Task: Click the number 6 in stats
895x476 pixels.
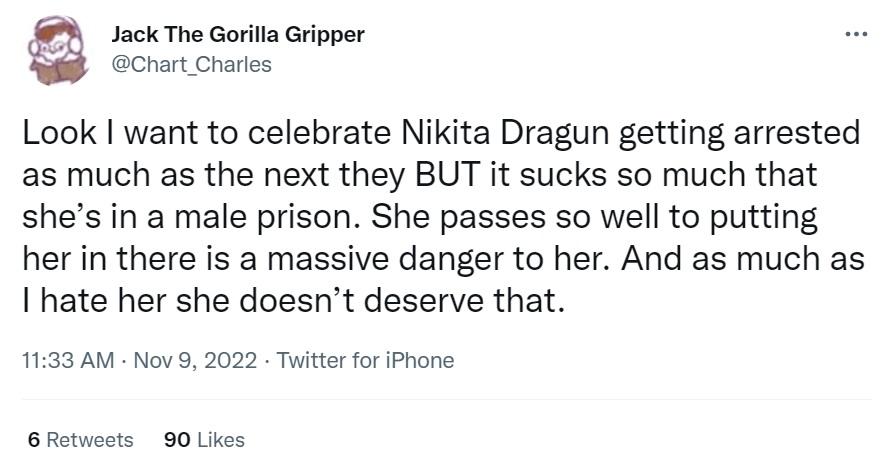Action: [x=34, y=439]
